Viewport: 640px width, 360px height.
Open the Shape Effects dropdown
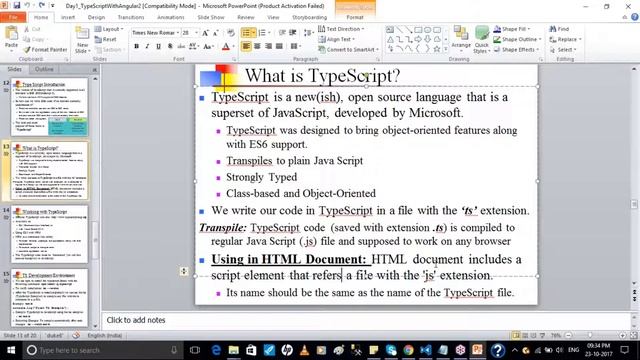click(516, 49)
